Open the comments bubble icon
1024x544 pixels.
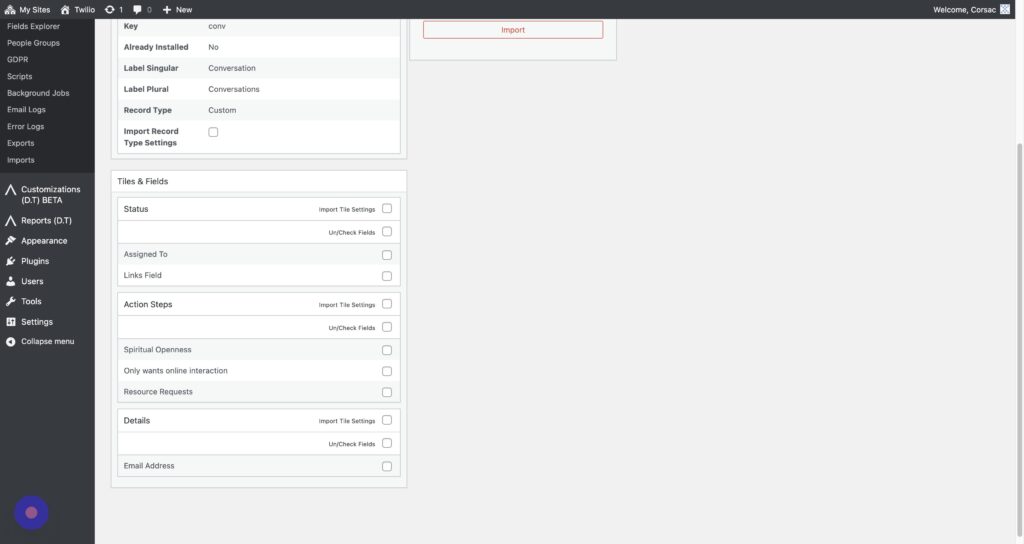click(138, 9)
